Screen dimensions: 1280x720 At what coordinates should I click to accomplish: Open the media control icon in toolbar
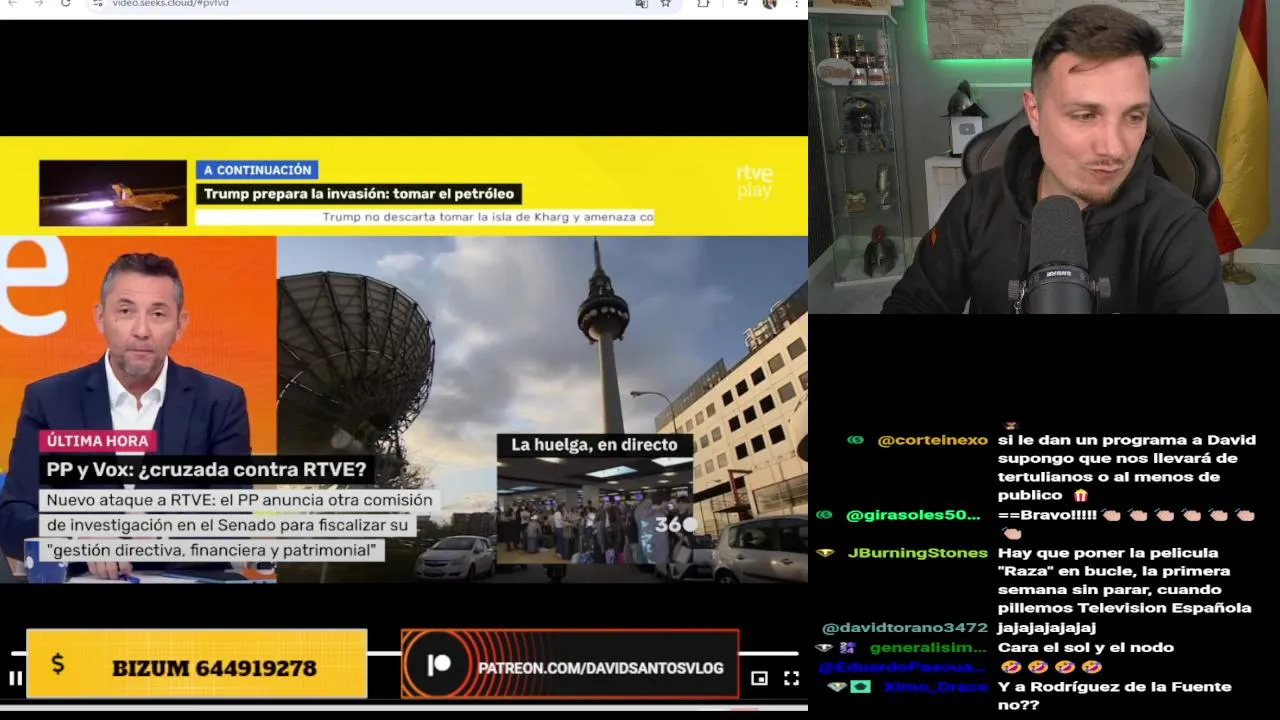tap(742, 3)
